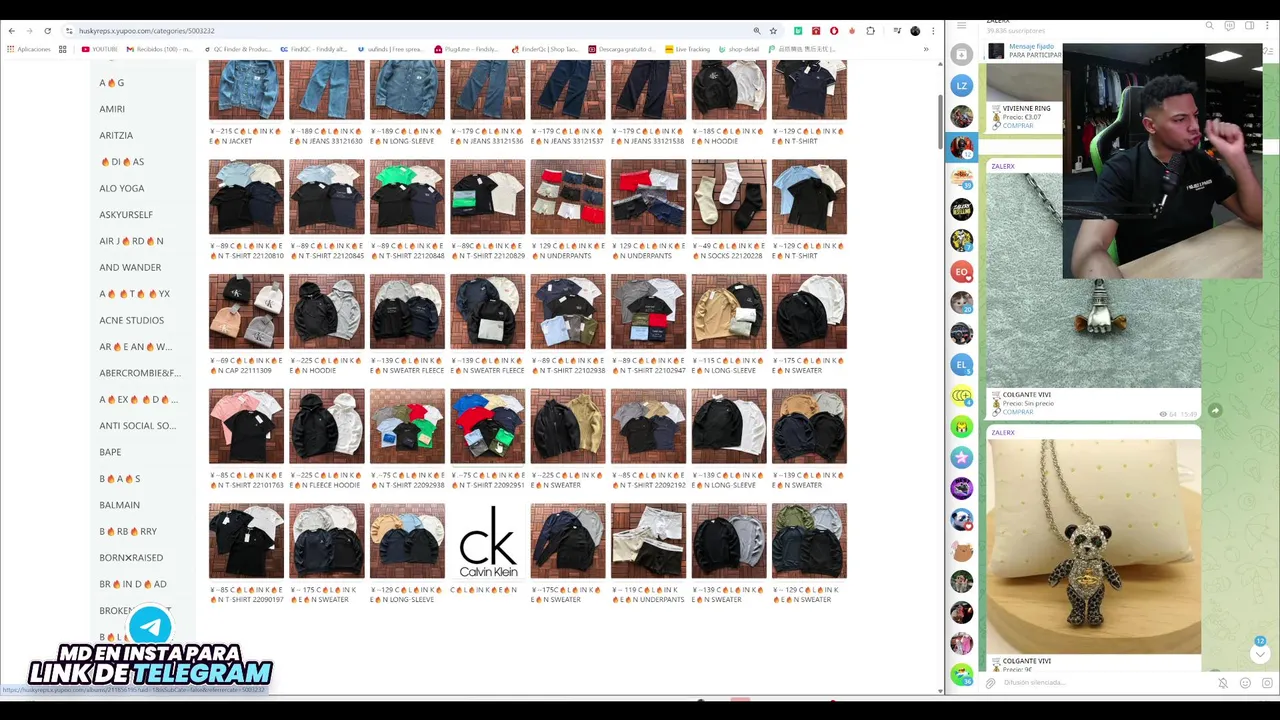The width and height of the screenshot is (1280, 720).
Task: Open the browser extensions puzzle icon
Action: click(870, 31)
